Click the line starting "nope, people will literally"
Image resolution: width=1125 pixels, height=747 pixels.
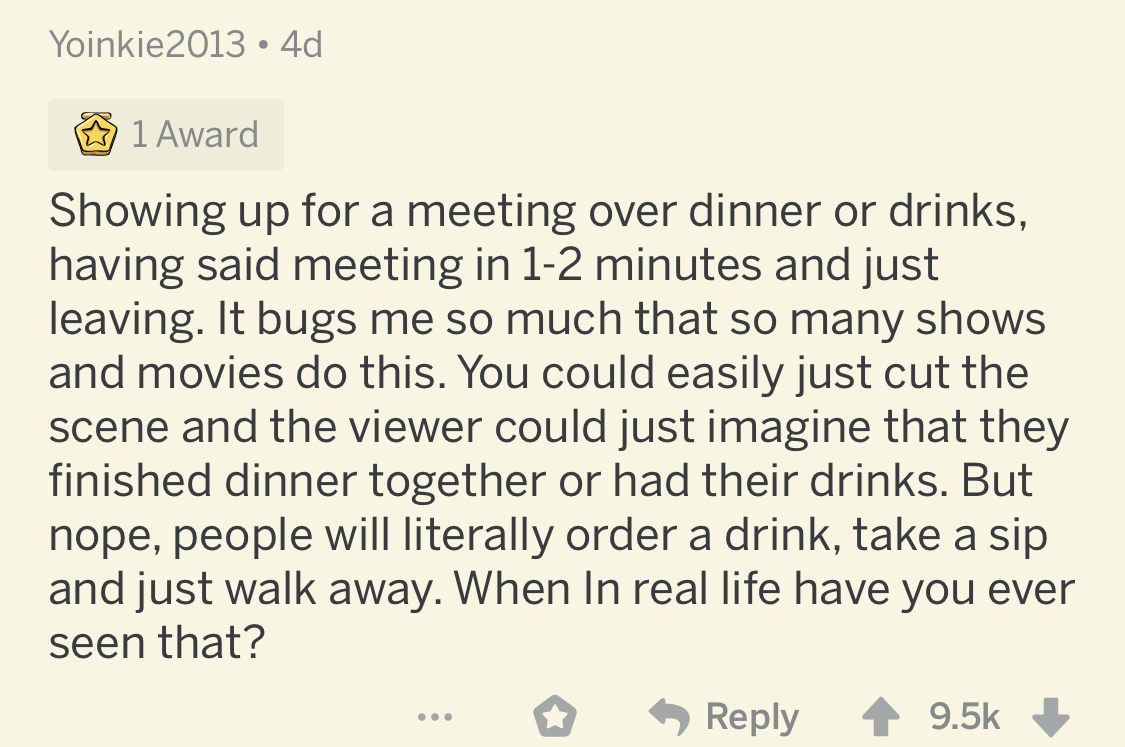(x=548, y=535)
